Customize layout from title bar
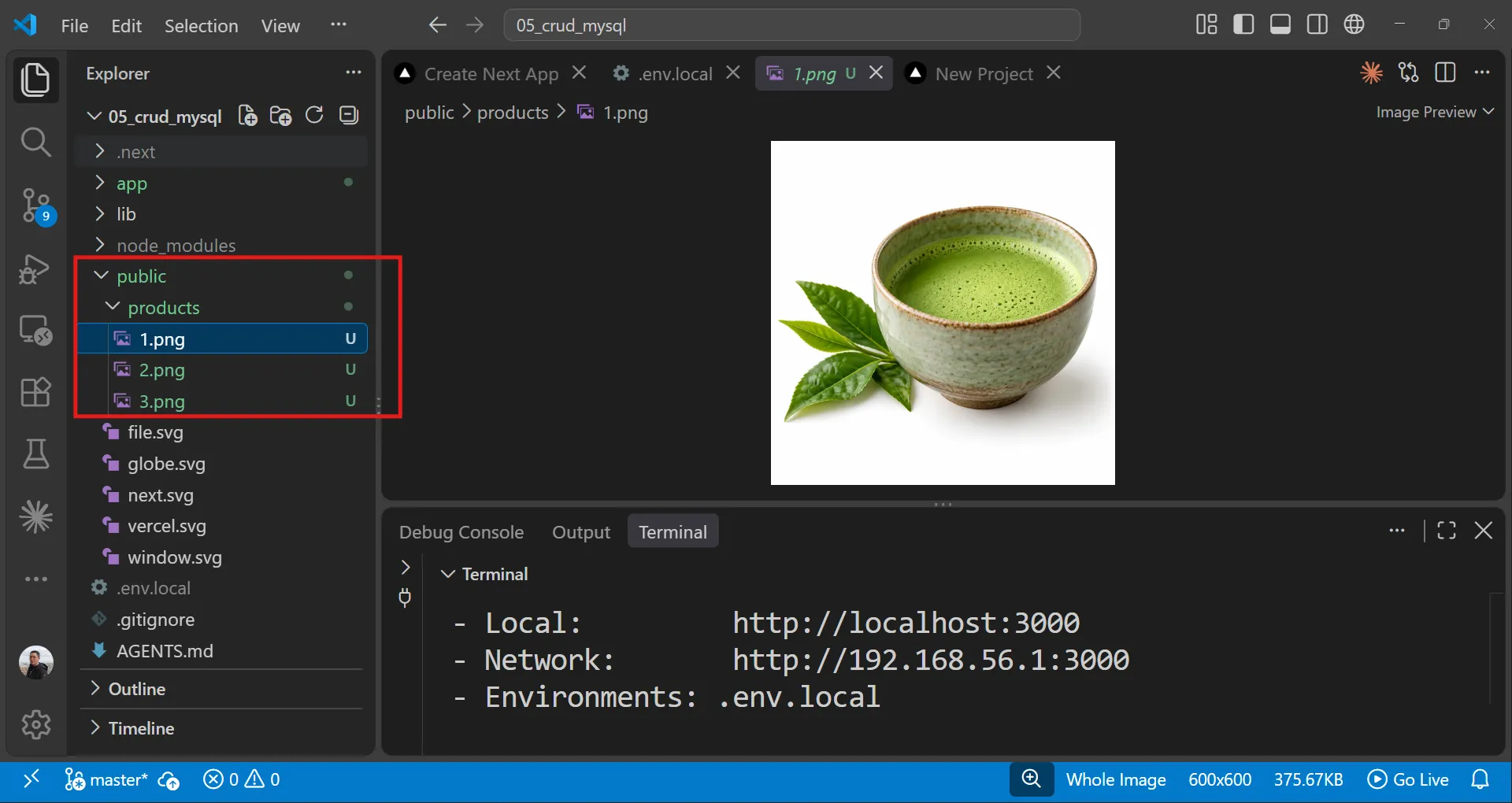This screenshot has height=803, width=1512. 1206,24
